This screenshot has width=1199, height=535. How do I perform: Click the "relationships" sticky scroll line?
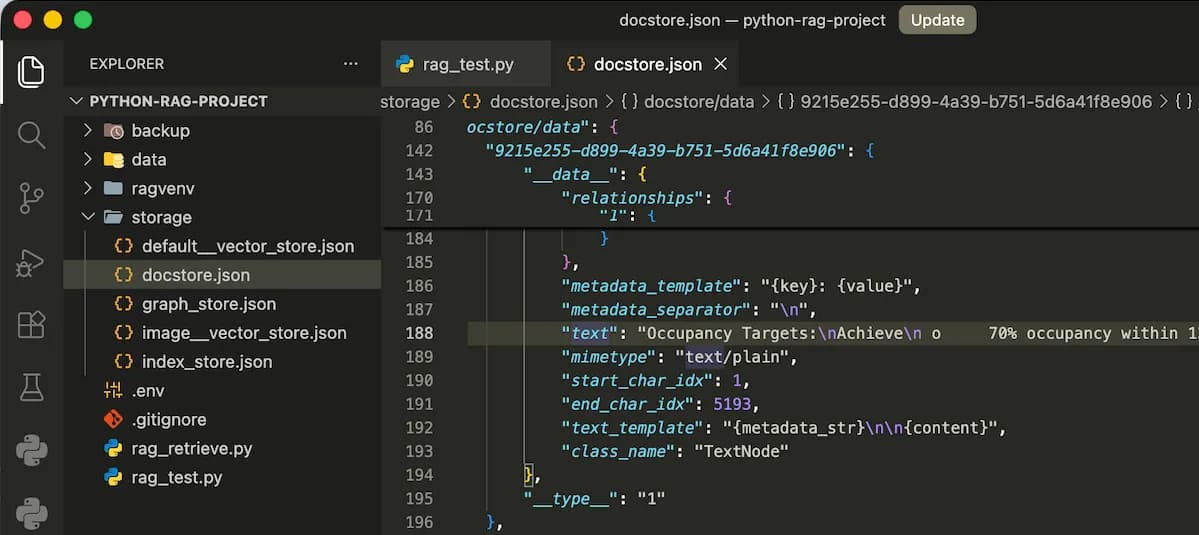tap(632, 198)
